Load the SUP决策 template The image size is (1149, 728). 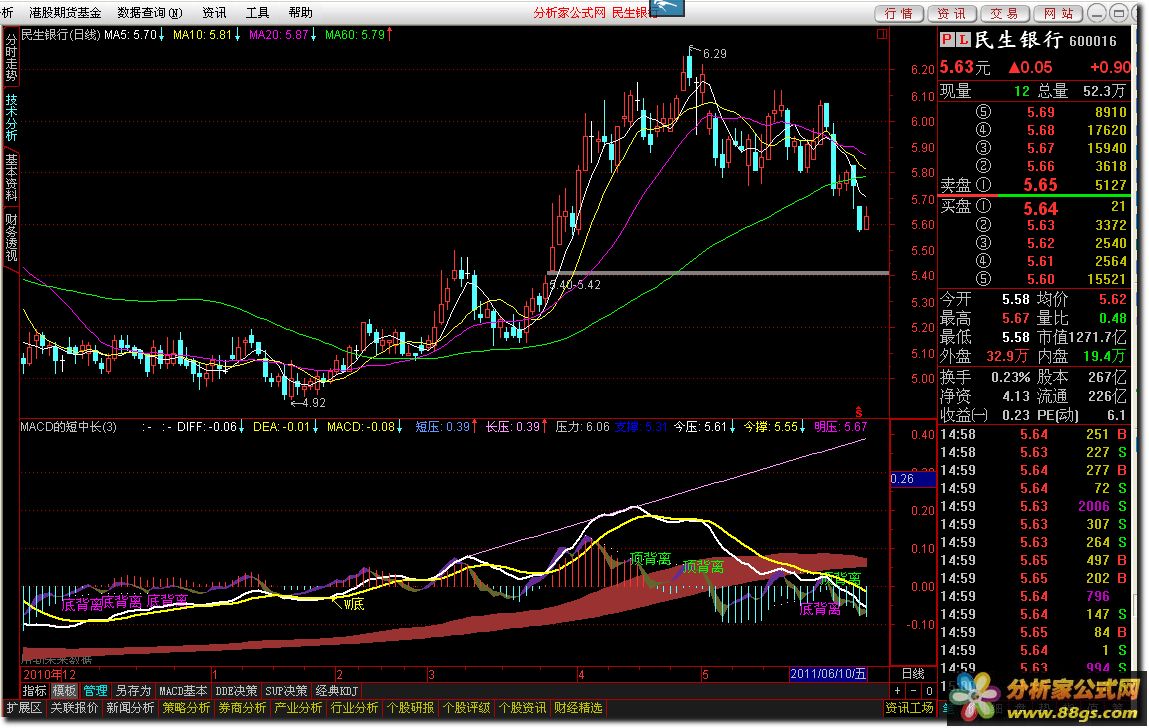tap(286, 691)
